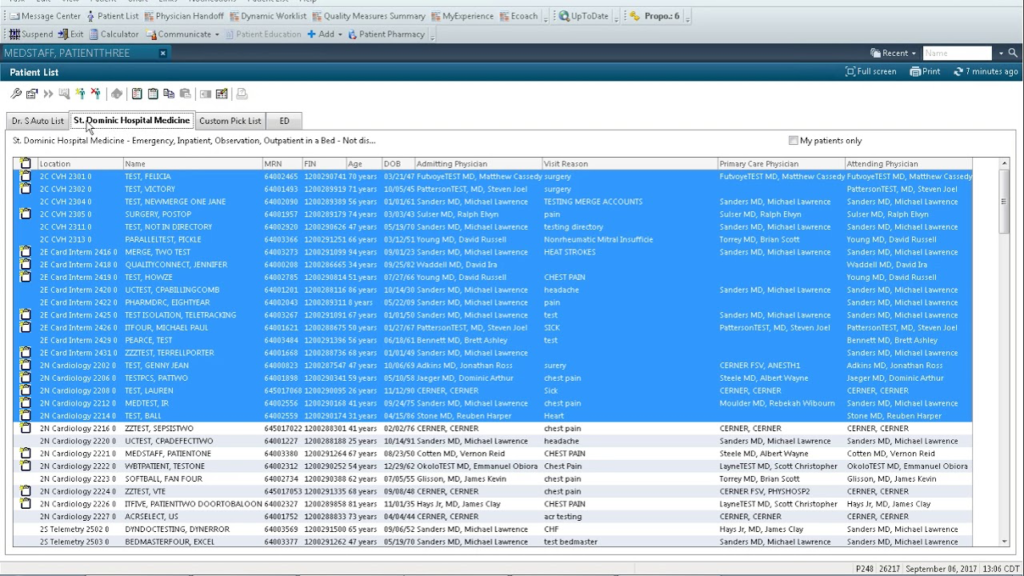Click the Print button in header
Image resolution: width=1024 pixels, height=576 pixels.
pyautogui.click(x=925, y=72)
